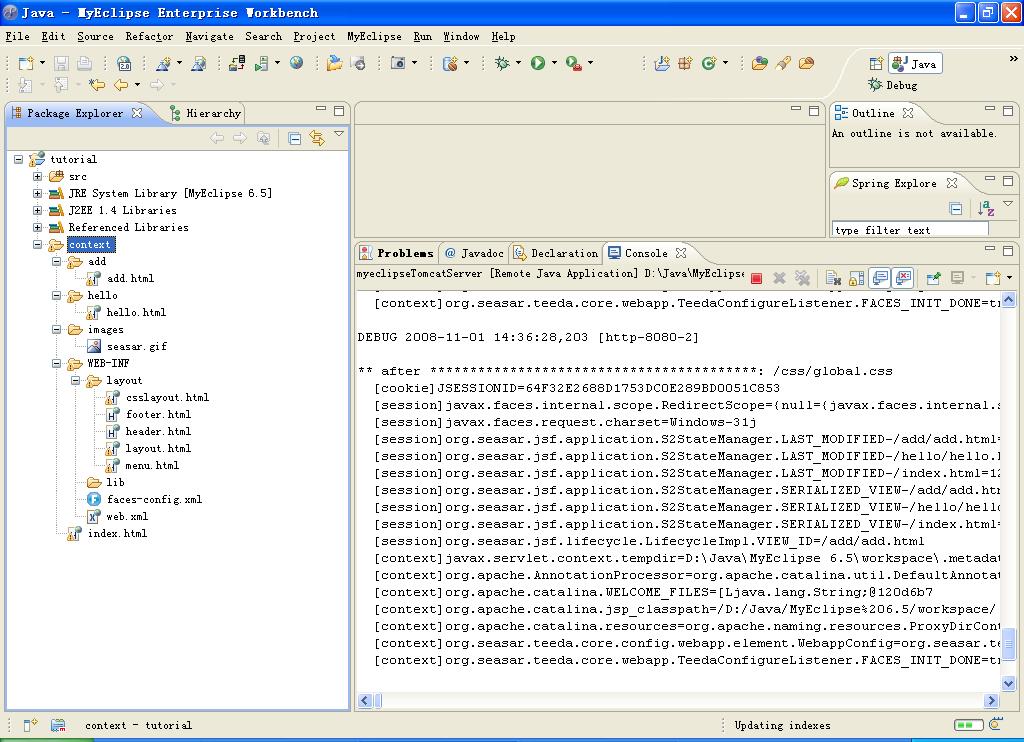Switch to the Problems tab

point(397,253)
